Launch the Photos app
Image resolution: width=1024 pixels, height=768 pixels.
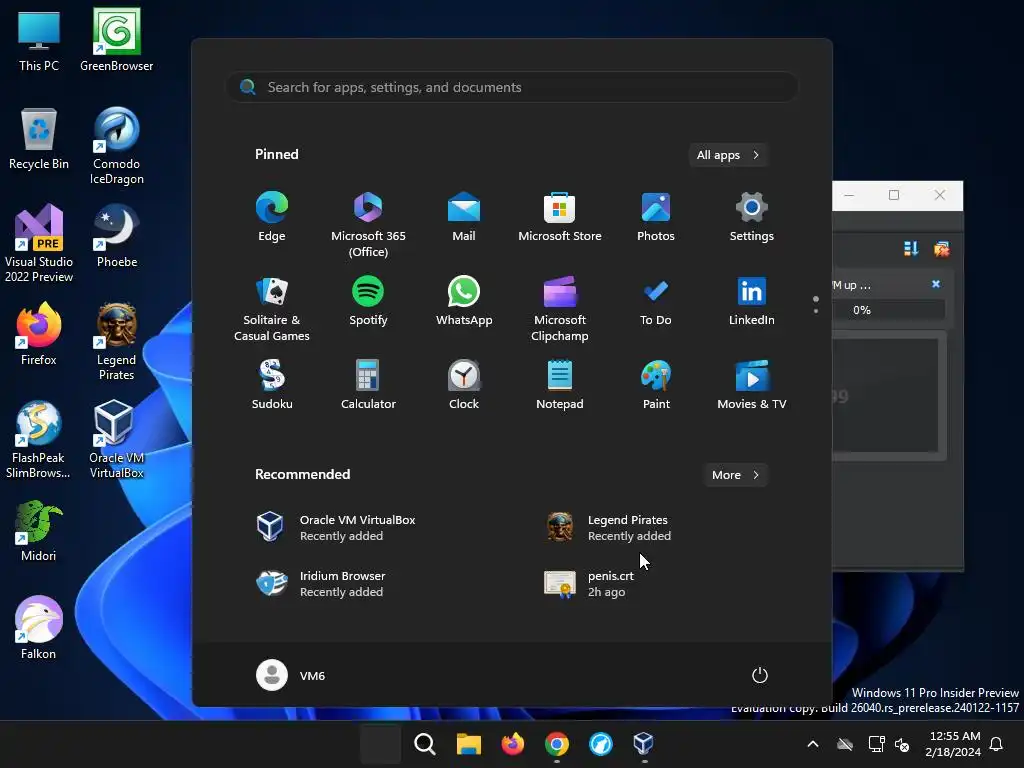(x=656, y=217)
